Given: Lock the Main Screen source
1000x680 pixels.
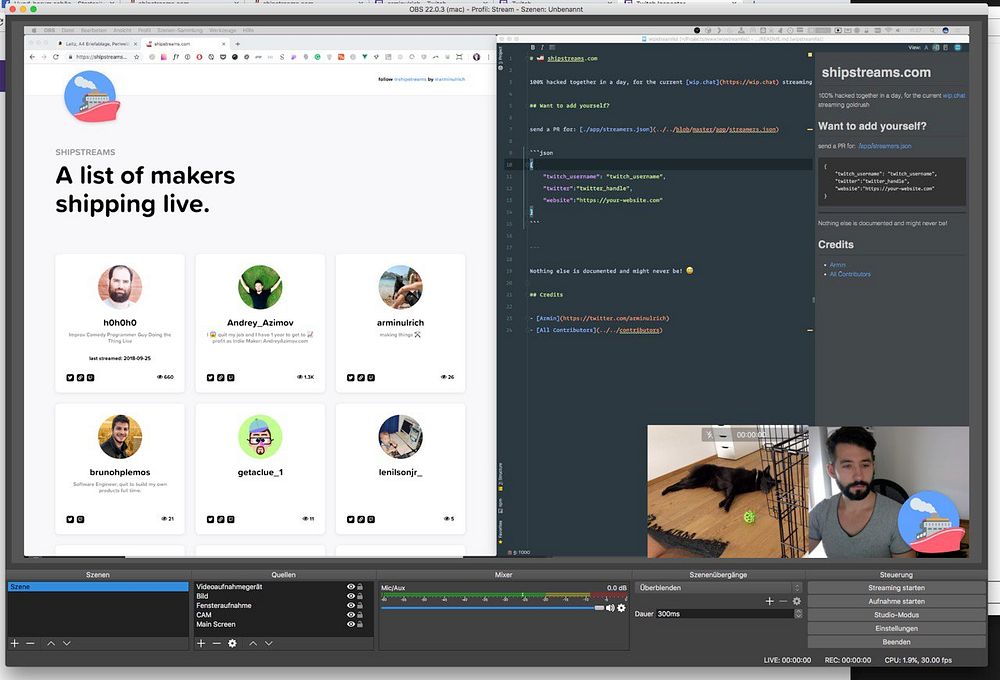Looking at the screenshot, I should 360,624.
